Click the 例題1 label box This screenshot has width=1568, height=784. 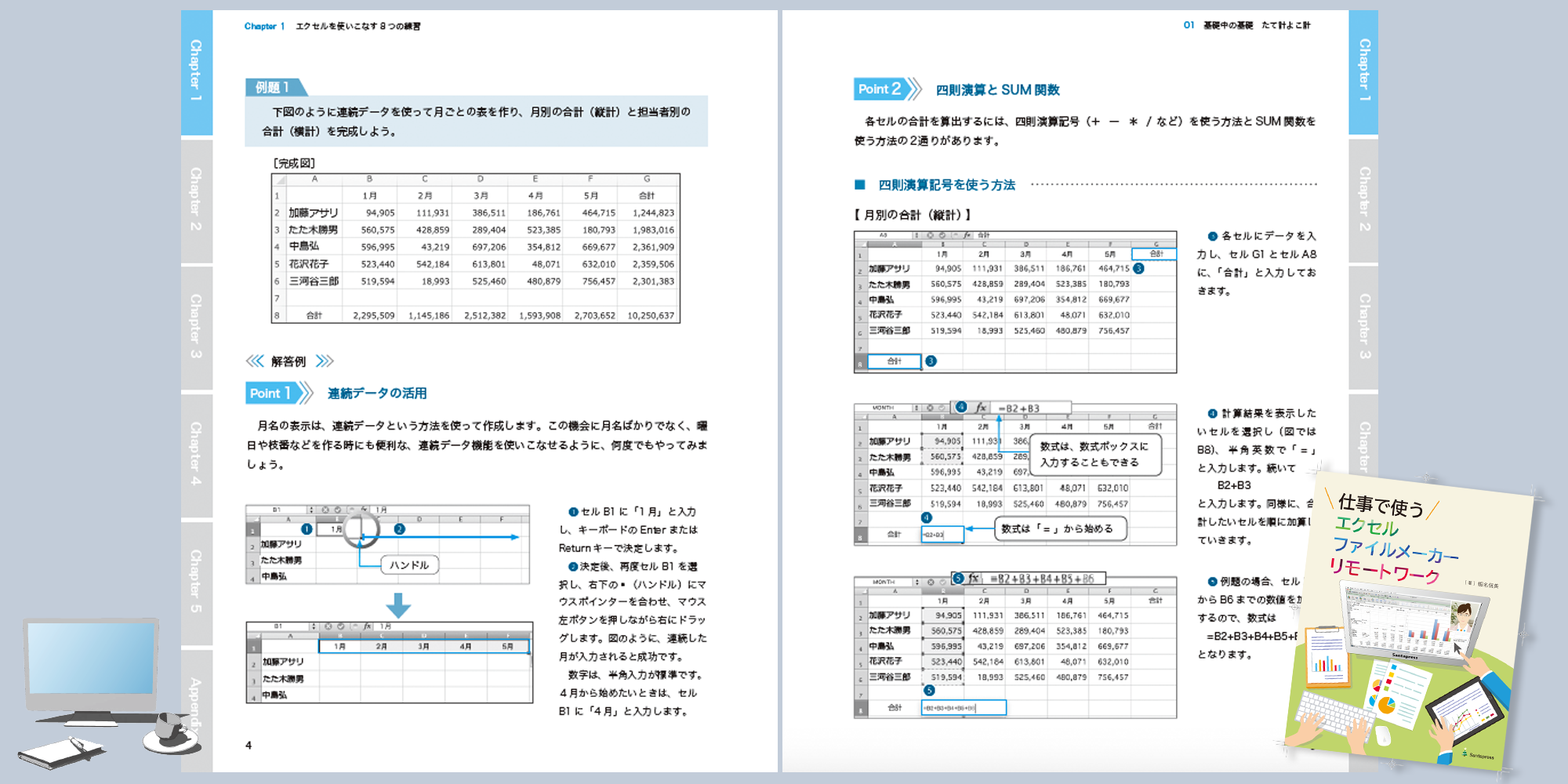[273, 88]
